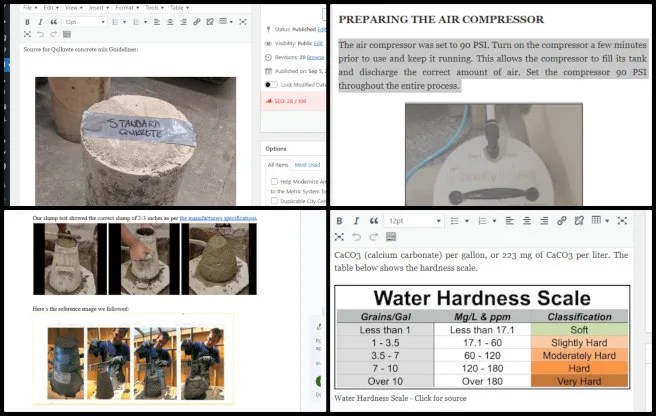This screenshot has width=656, height=416.
Task: Toggle the Lock Modified Date switch
Action: point(271,85)
